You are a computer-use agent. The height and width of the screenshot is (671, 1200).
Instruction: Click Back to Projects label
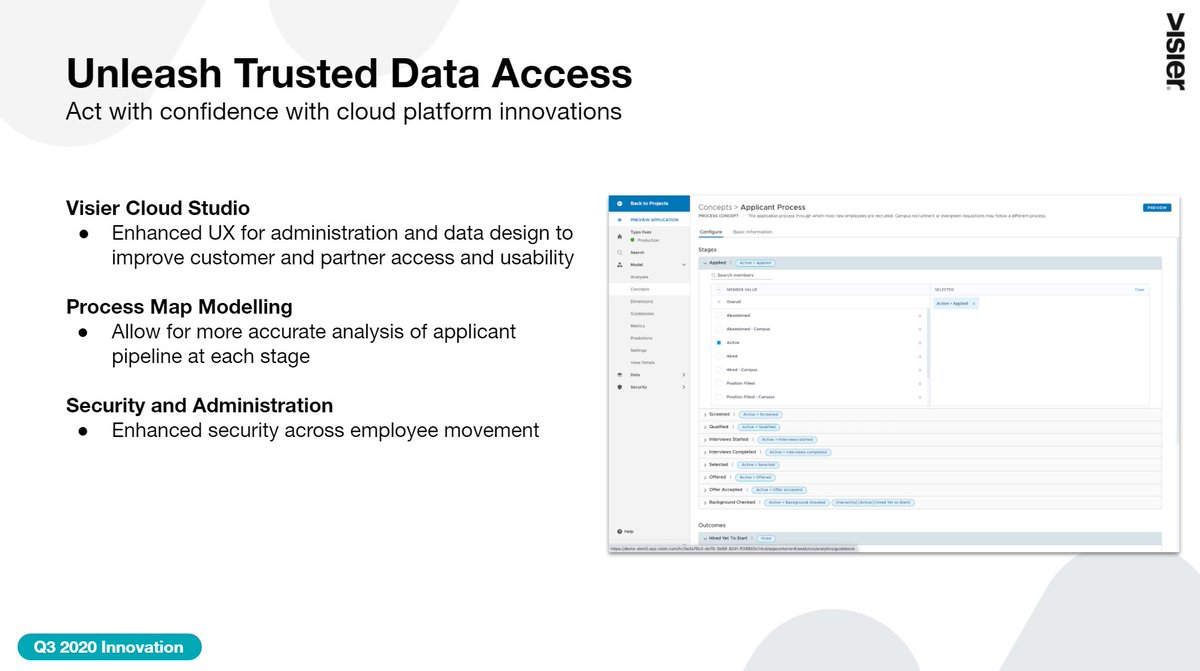(649, 203)
